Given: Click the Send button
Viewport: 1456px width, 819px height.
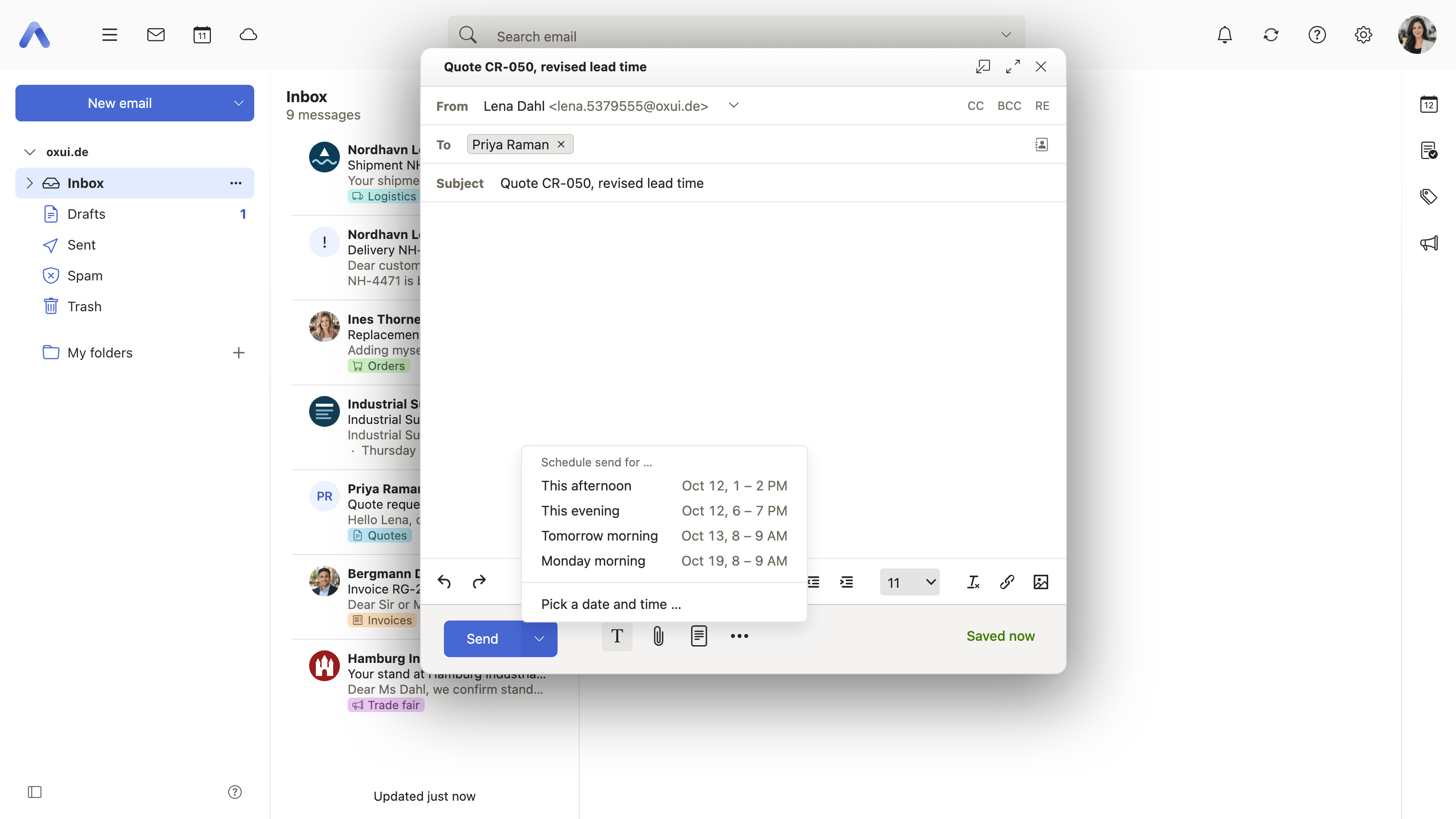Looking at the screenshot, I should (482, 638).
